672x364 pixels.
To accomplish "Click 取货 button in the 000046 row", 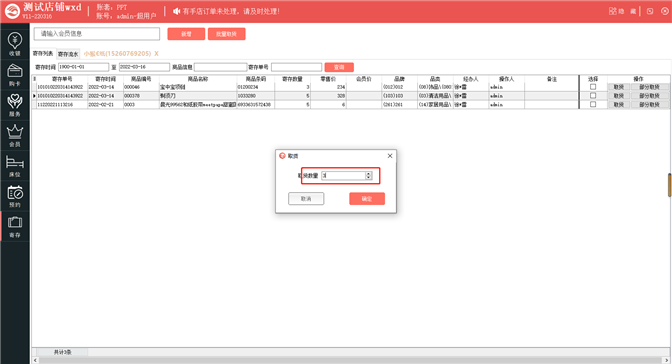I will pos(618,87).
